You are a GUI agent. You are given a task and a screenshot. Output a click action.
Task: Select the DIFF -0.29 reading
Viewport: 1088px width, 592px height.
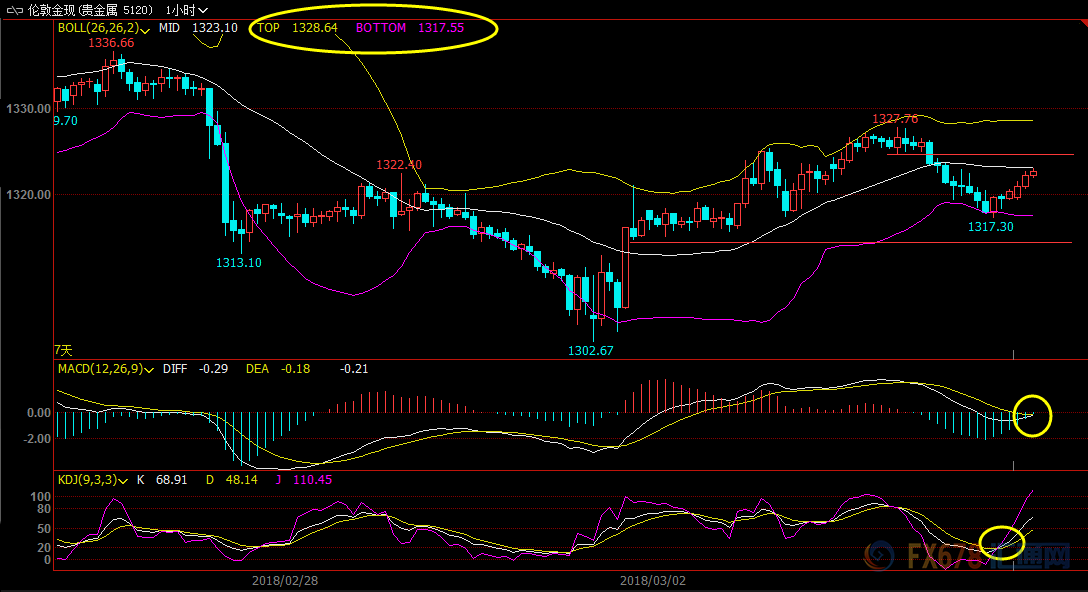(195, 369)
